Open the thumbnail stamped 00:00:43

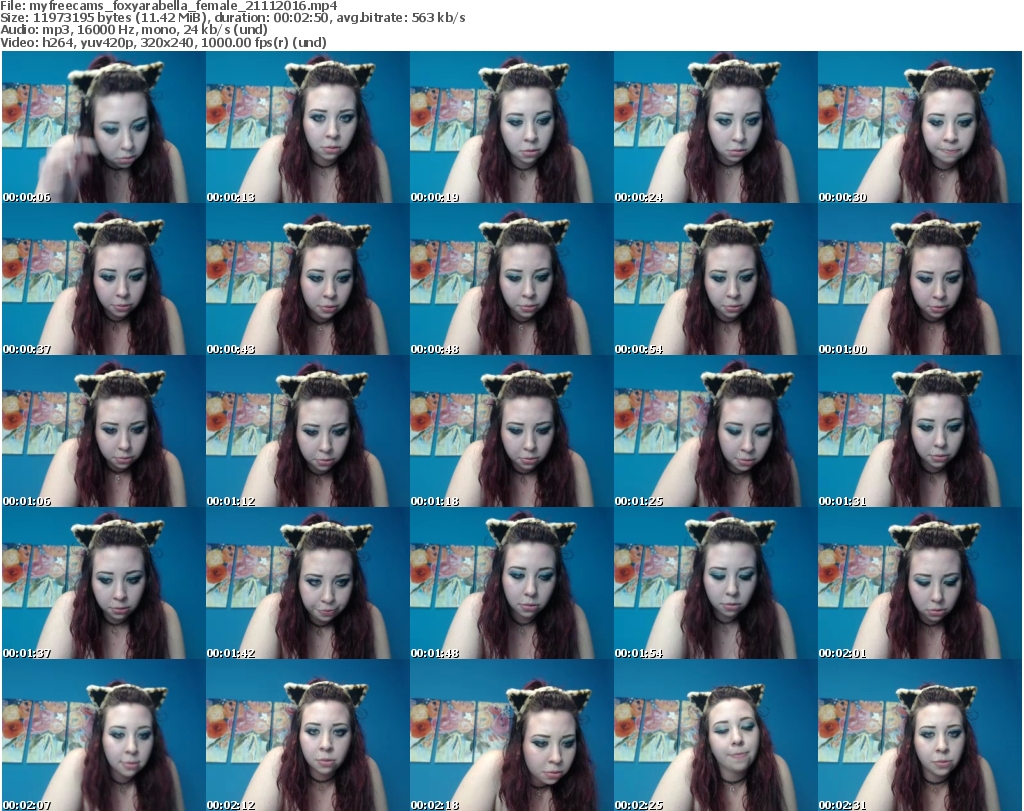pos(308,279)
